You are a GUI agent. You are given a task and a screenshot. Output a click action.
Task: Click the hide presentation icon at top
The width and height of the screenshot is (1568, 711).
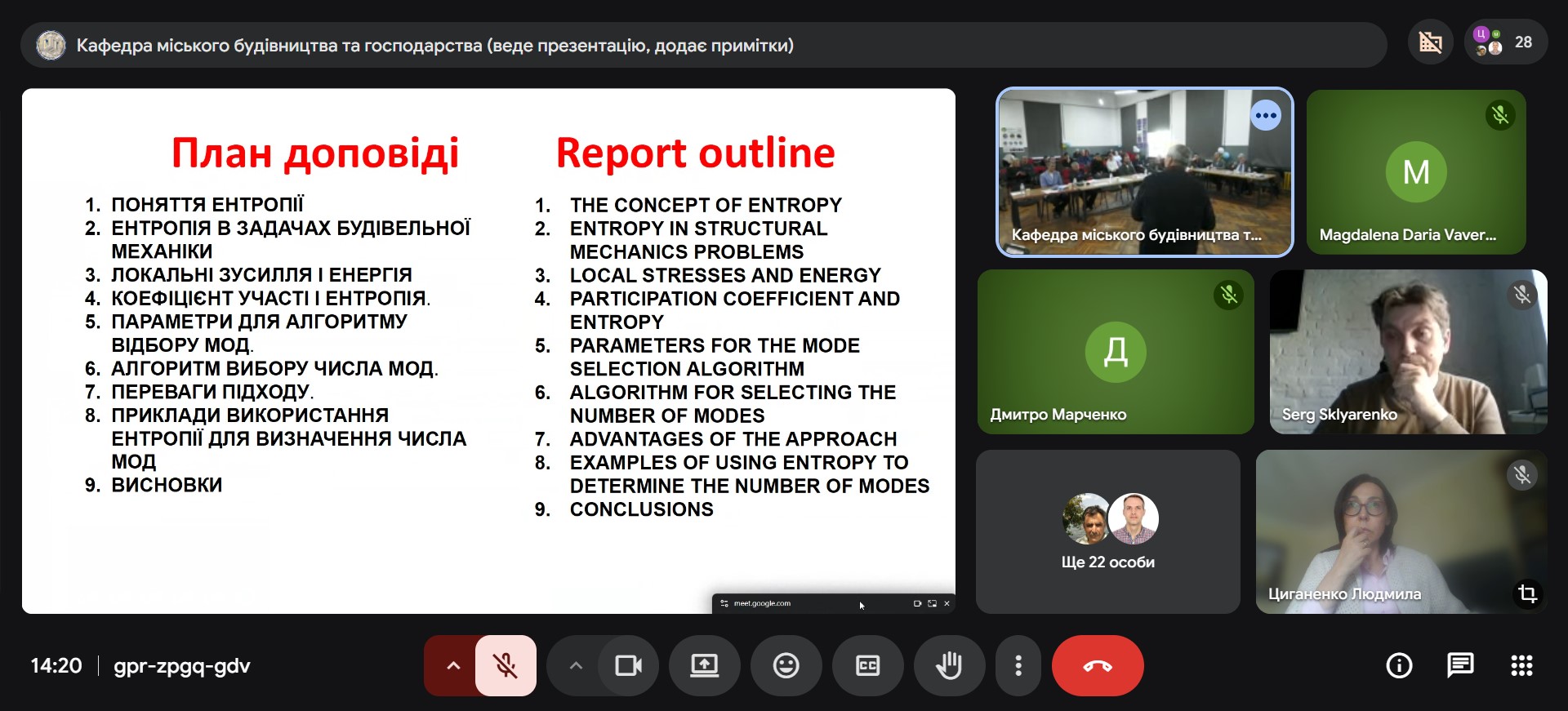(x=1430, y=42)
